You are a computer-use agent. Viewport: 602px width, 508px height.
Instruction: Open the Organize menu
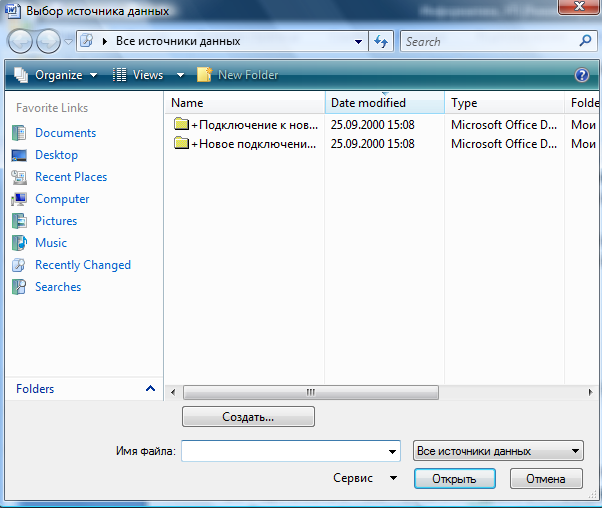56,75
